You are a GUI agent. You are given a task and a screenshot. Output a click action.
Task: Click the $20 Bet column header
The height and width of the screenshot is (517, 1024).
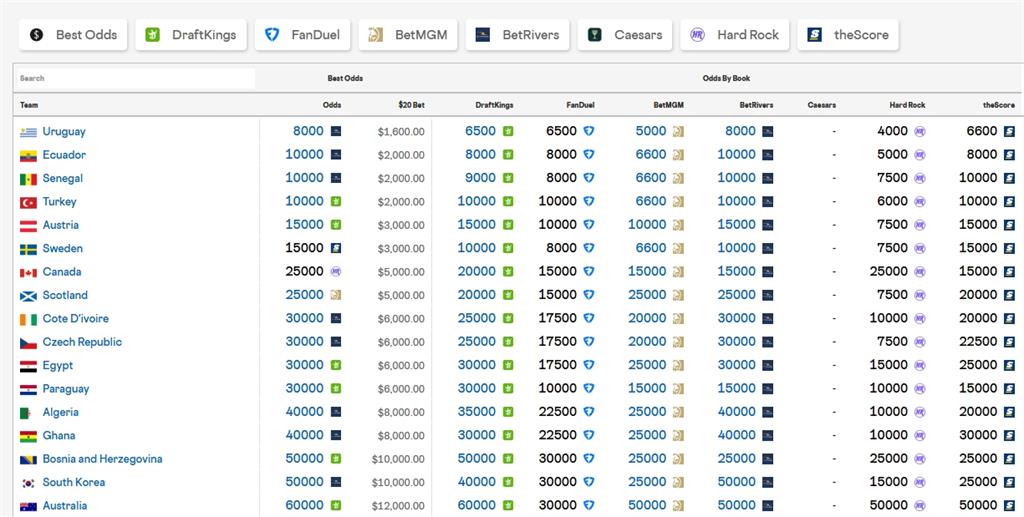[411, 105]
